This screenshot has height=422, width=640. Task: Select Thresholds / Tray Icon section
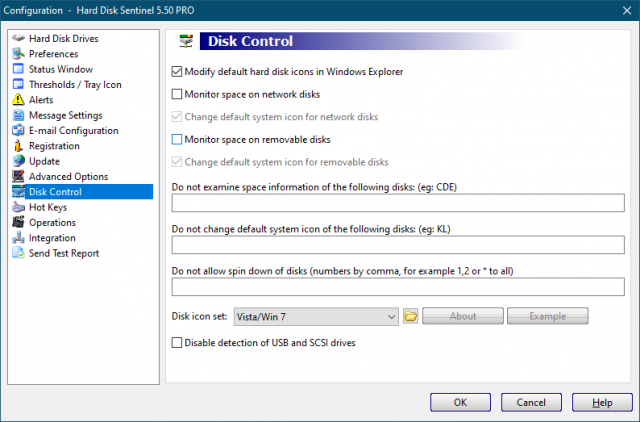coord(75,85)
